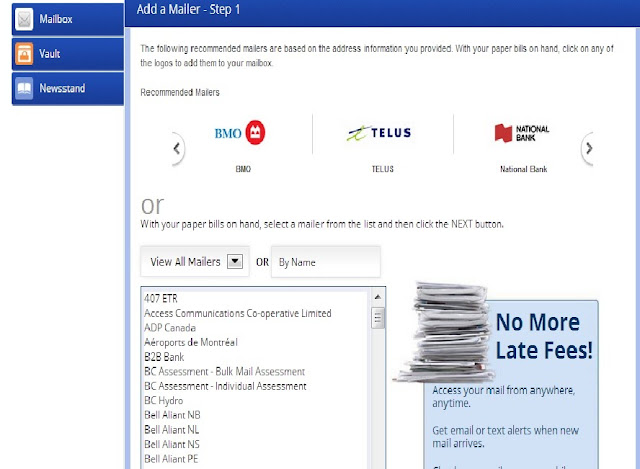Select Access Communications Co-operative Limited

(238, 313)
